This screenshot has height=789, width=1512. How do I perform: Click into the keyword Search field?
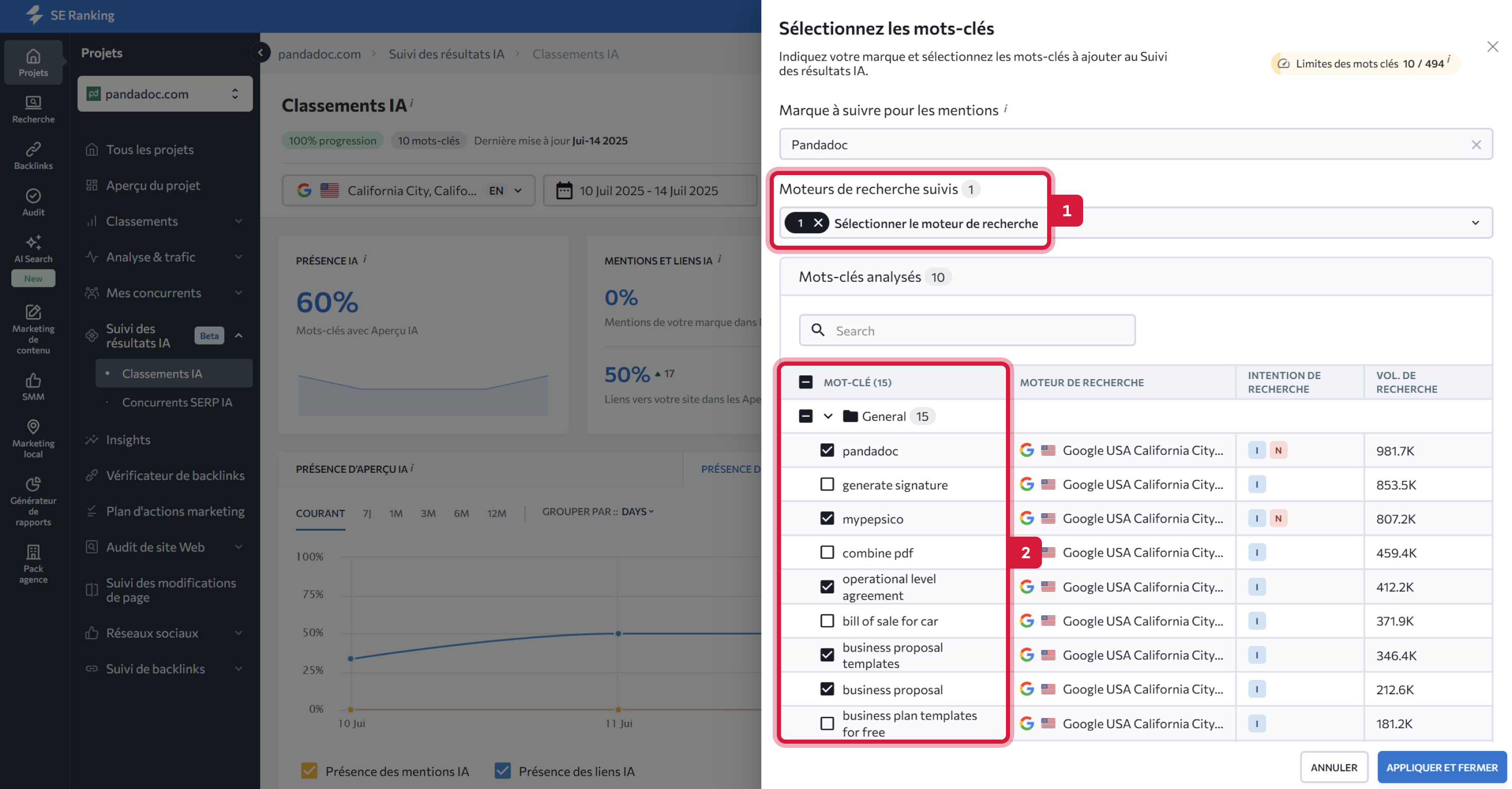(967, 330)
